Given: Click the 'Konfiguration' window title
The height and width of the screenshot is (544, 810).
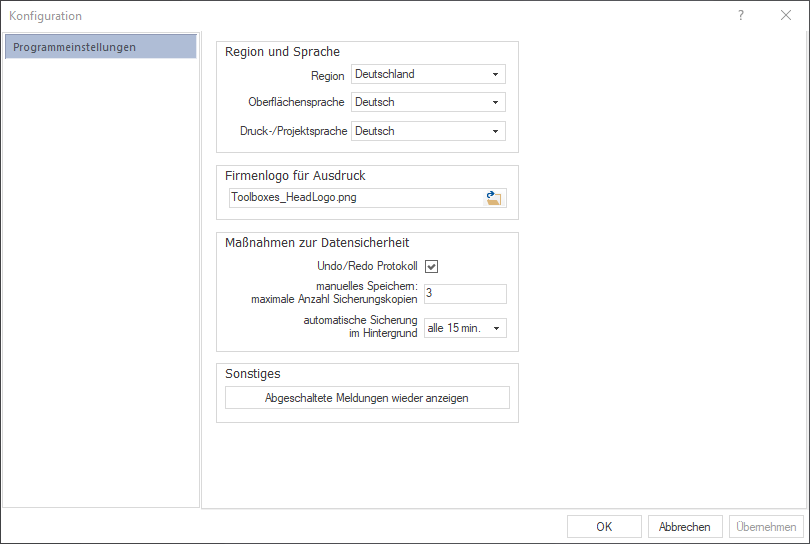Looking at the screenshot, I should pos(45,16).
